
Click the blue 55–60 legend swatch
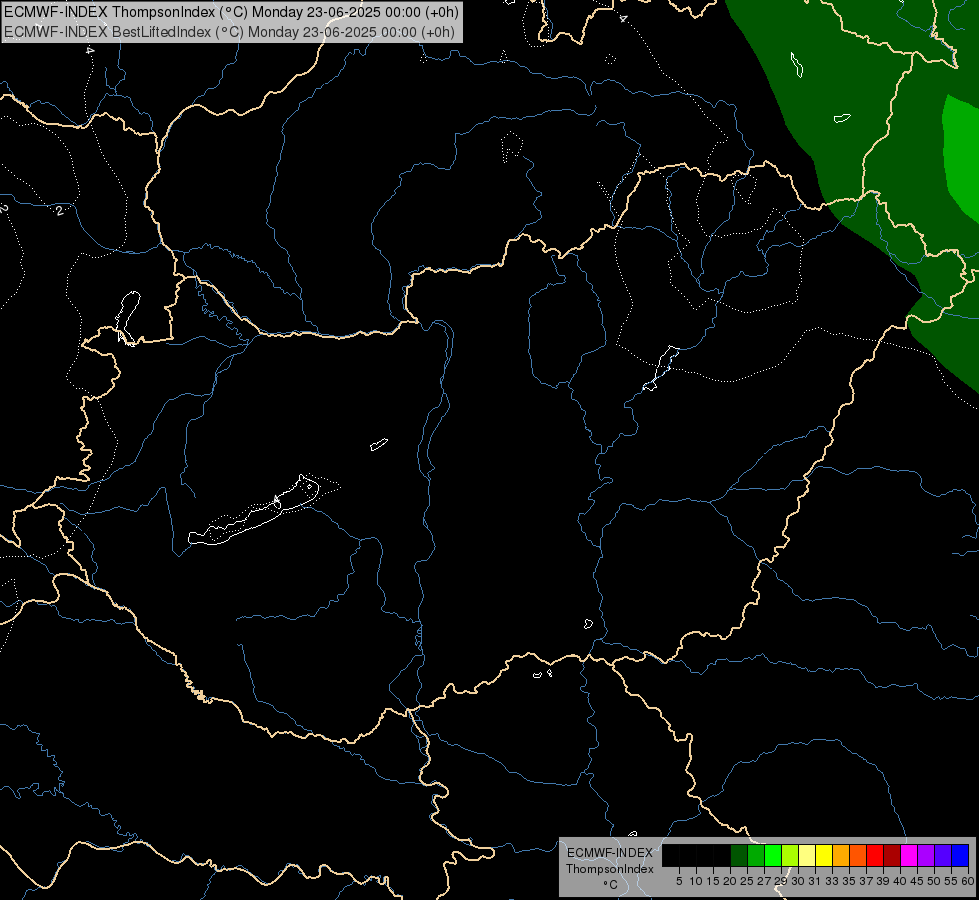(x=960, y=855)
